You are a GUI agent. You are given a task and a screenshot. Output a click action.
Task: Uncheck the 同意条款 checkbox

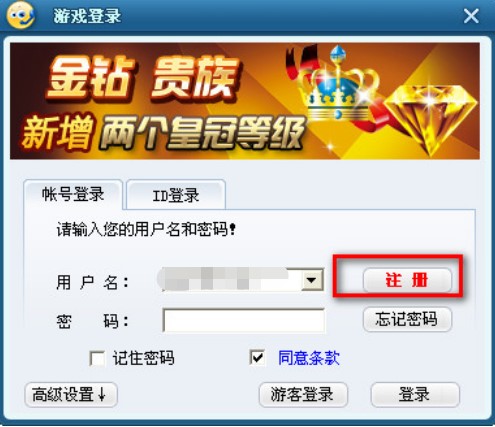point(257,358)
